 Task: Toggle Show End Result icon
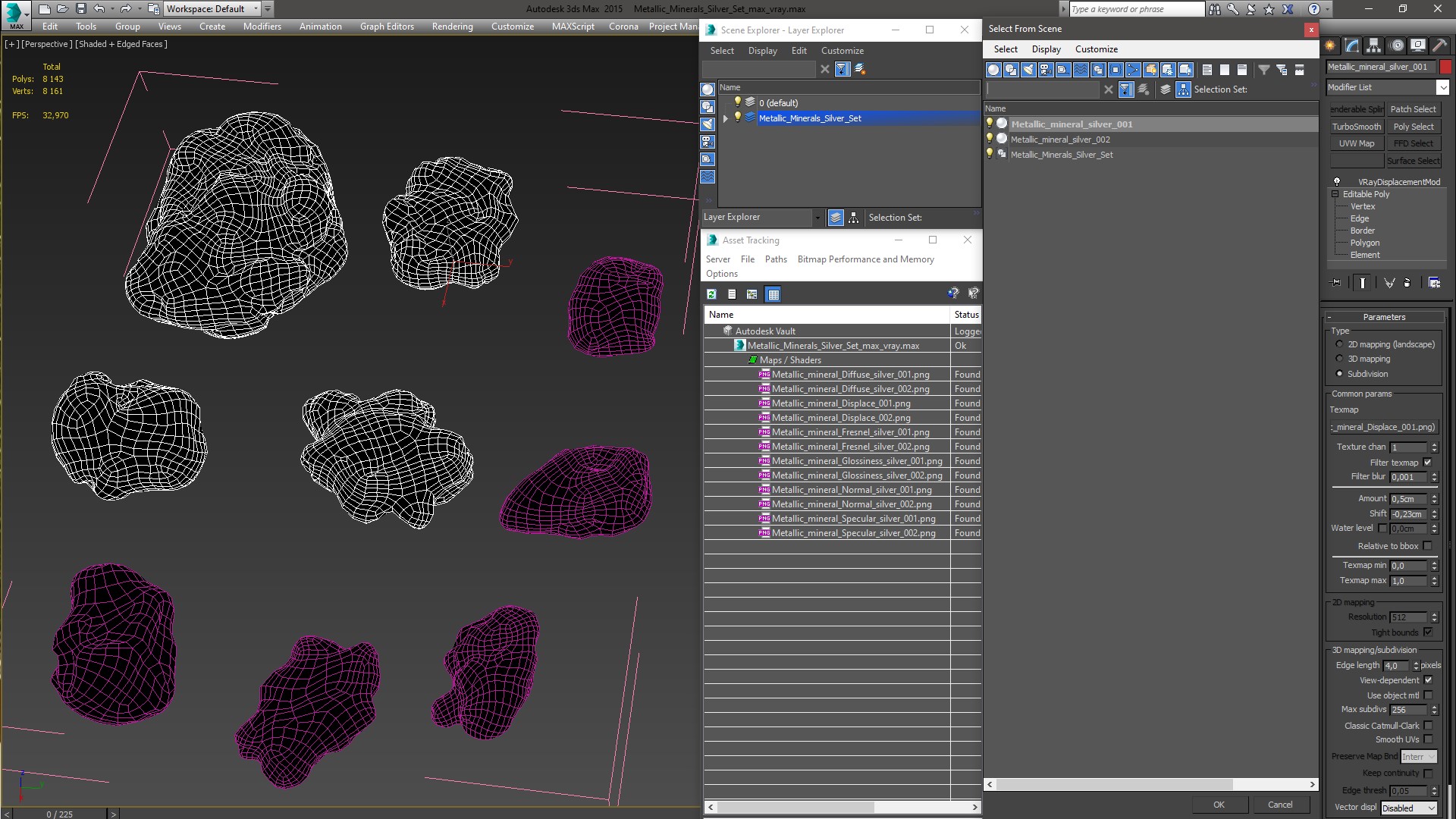(x=1363, y=283)
